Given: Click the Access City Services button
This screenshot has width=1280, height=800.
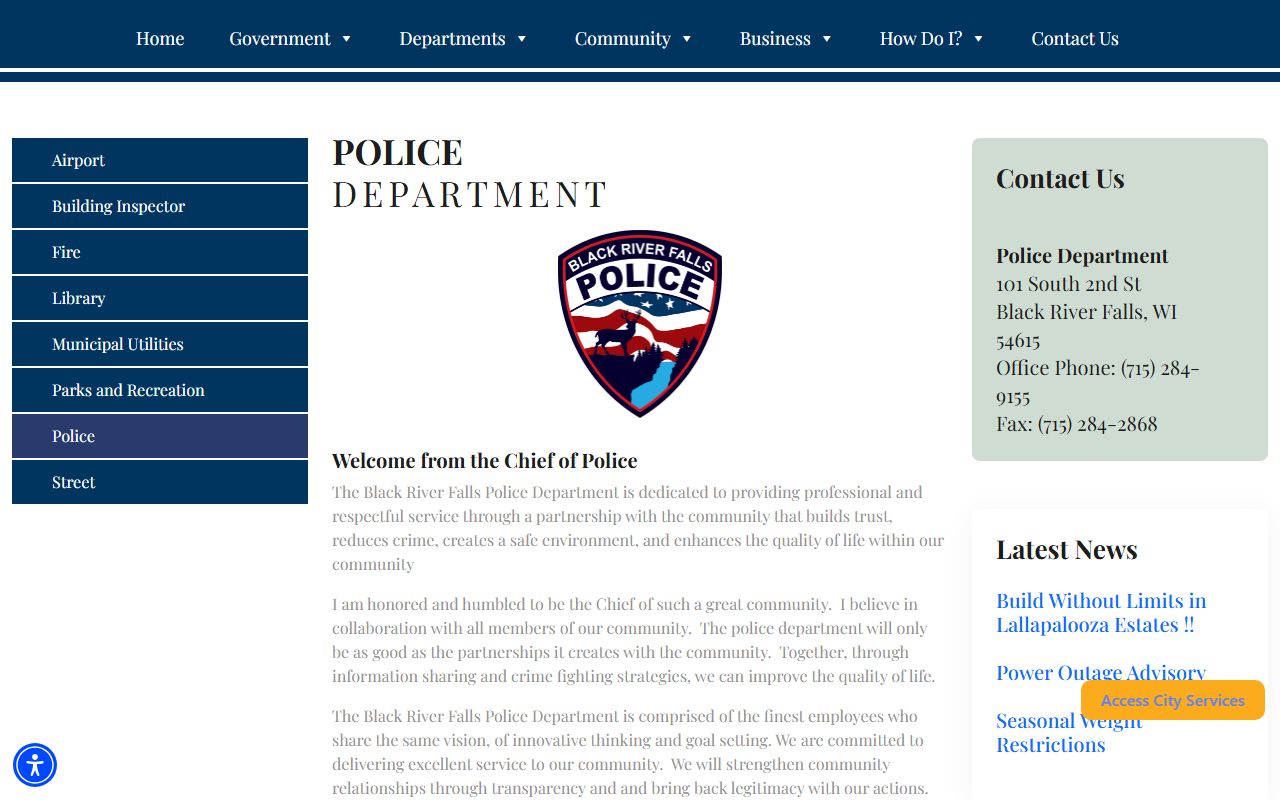Looking at the screenshot, I should coord(1173,700).
